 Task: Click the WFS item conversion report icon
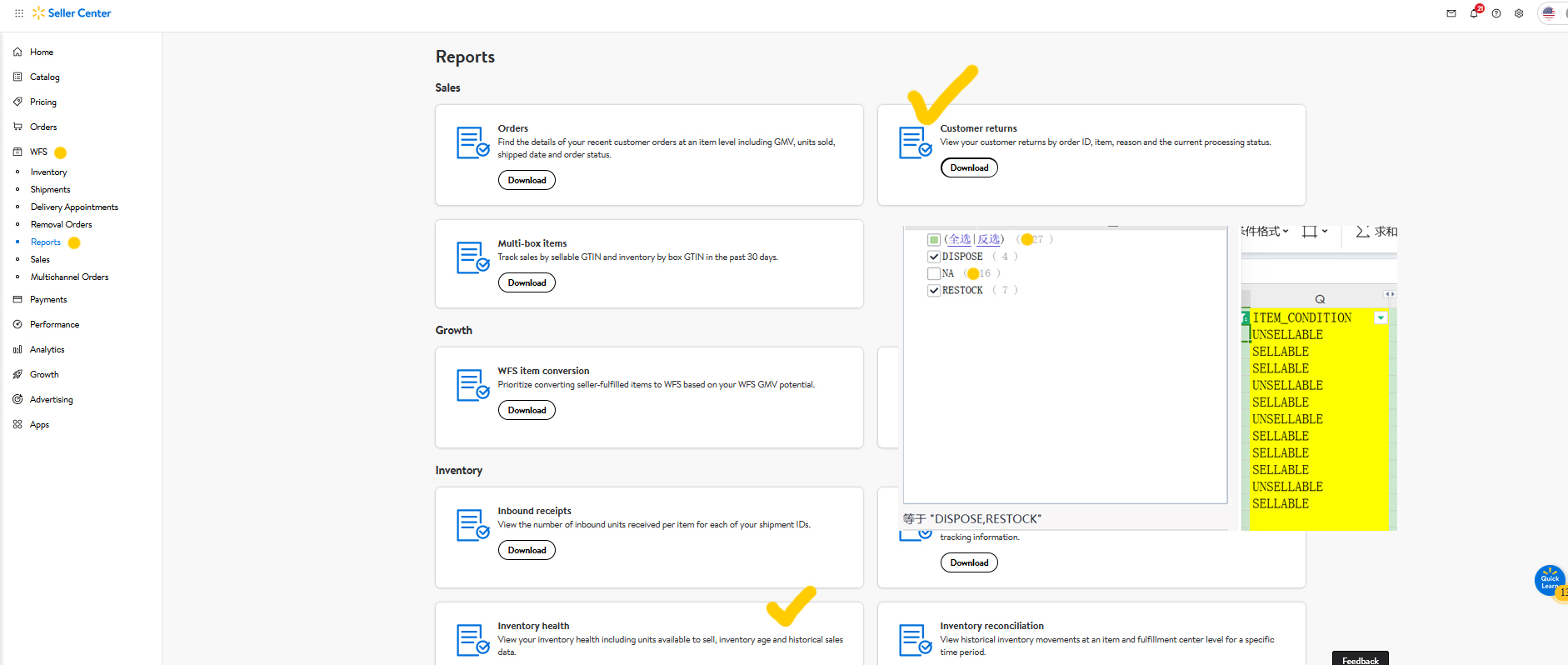pyautogui.click(x=472, y=385)
